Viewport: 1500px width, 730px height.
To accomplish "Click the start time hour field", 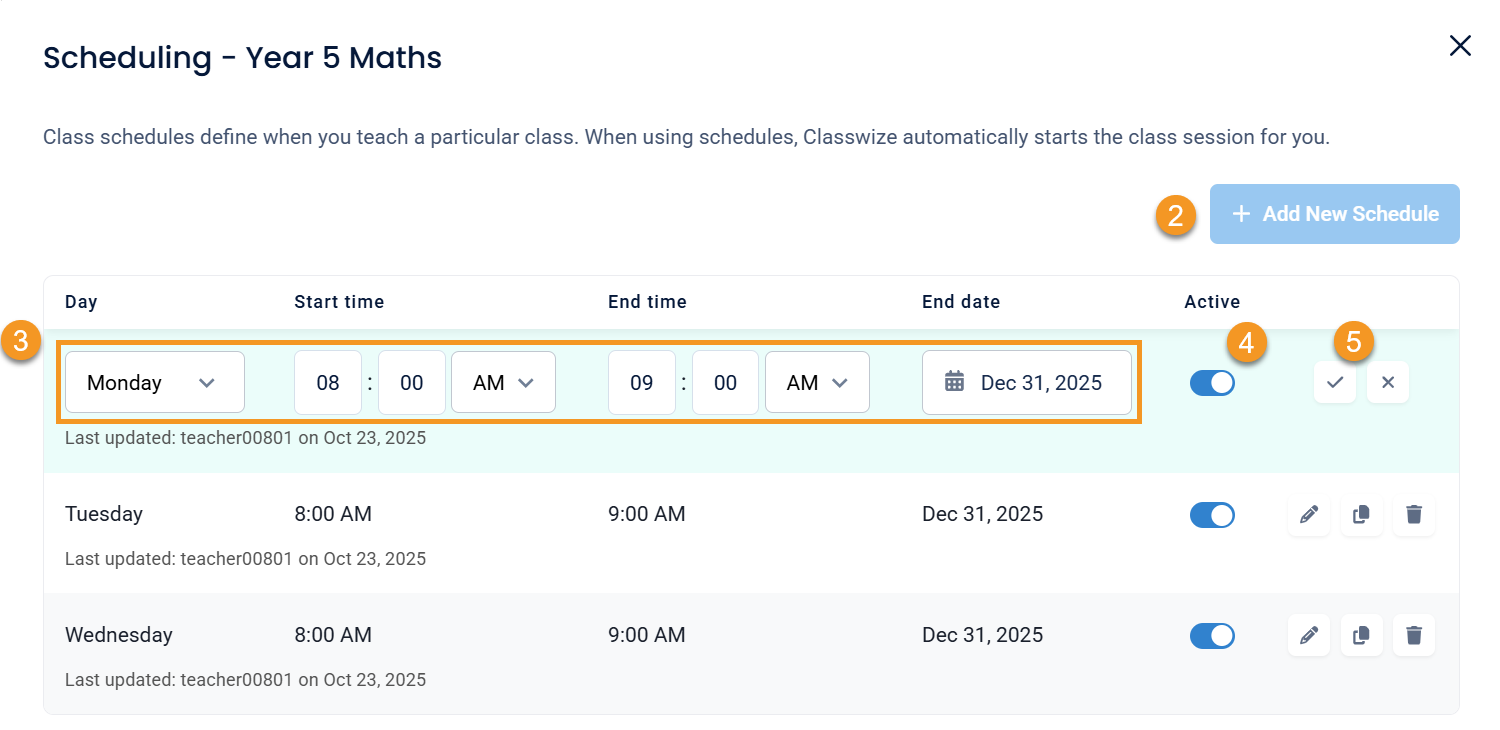I will click(x=328, y=382).
